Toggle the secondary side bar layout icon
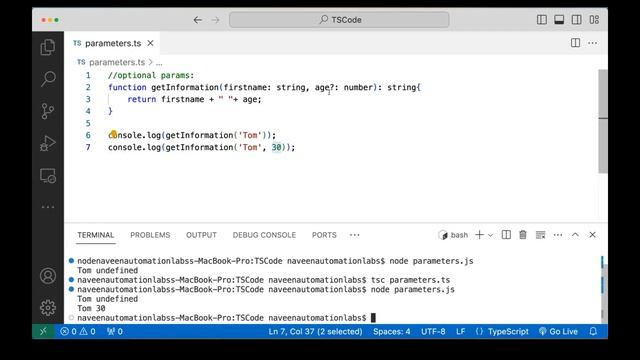The width and height of the screenshot is (640, 360). click(x=576, y=20)
